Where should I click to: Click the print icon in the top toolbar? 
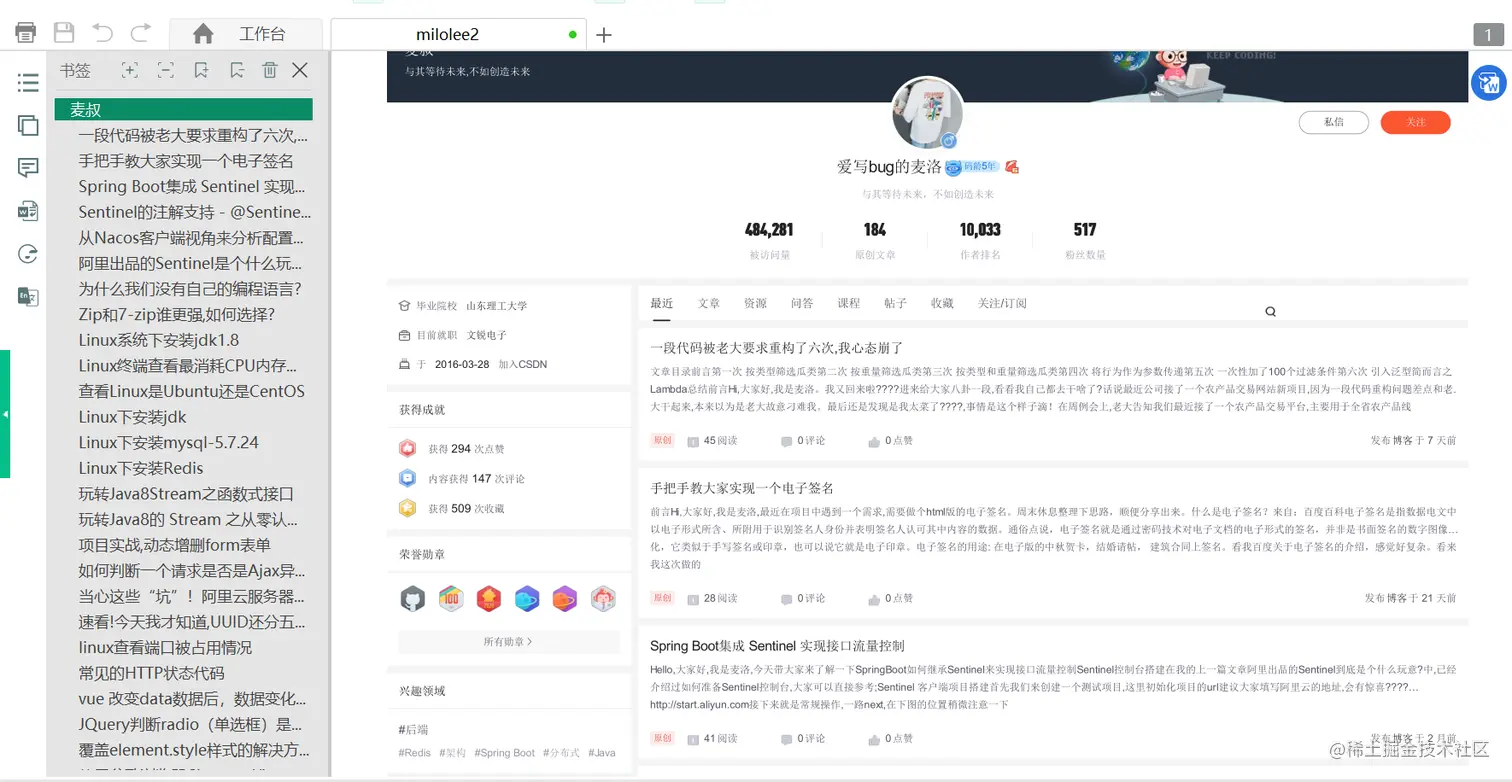25,33
